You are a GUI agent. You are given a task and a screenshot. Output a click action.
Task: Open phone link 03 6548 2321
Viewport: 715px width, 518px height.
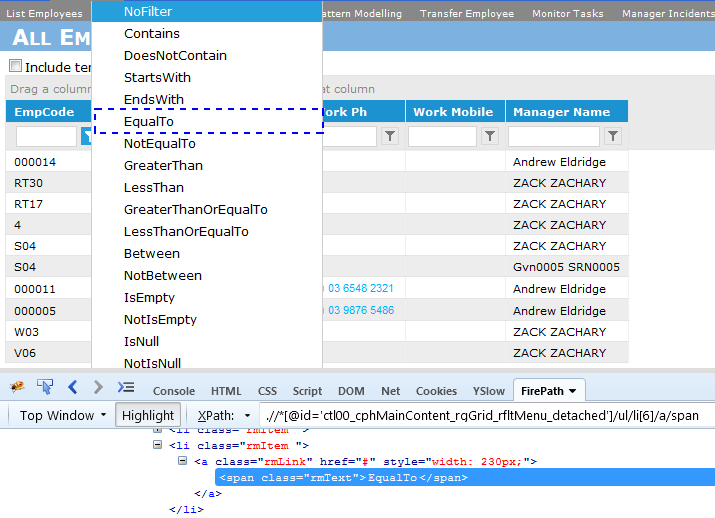[x=360, y=288]
